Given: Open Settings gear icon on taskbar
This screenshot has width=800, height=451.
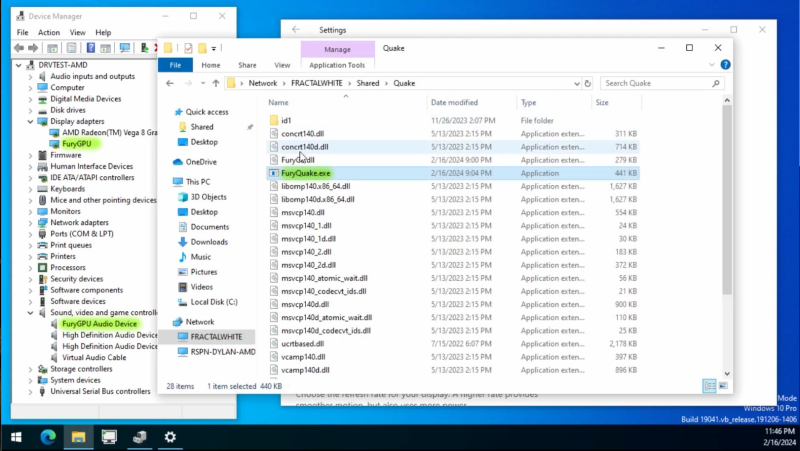Looking at the screenshot, I should [x=170, y=437].
